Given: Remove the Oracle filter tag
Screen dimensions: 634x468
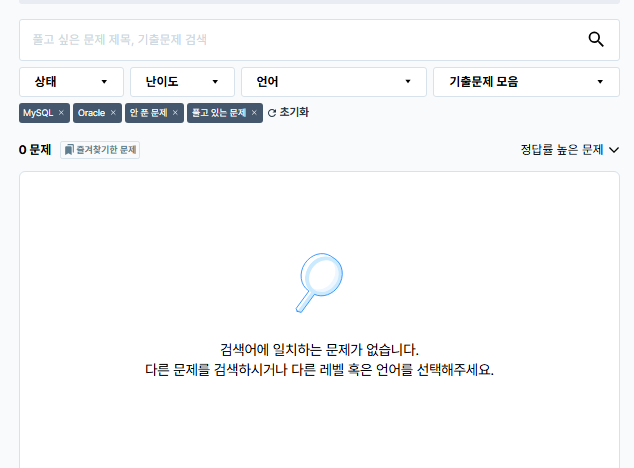Looking at the screenshot, I should coord(113,112).
